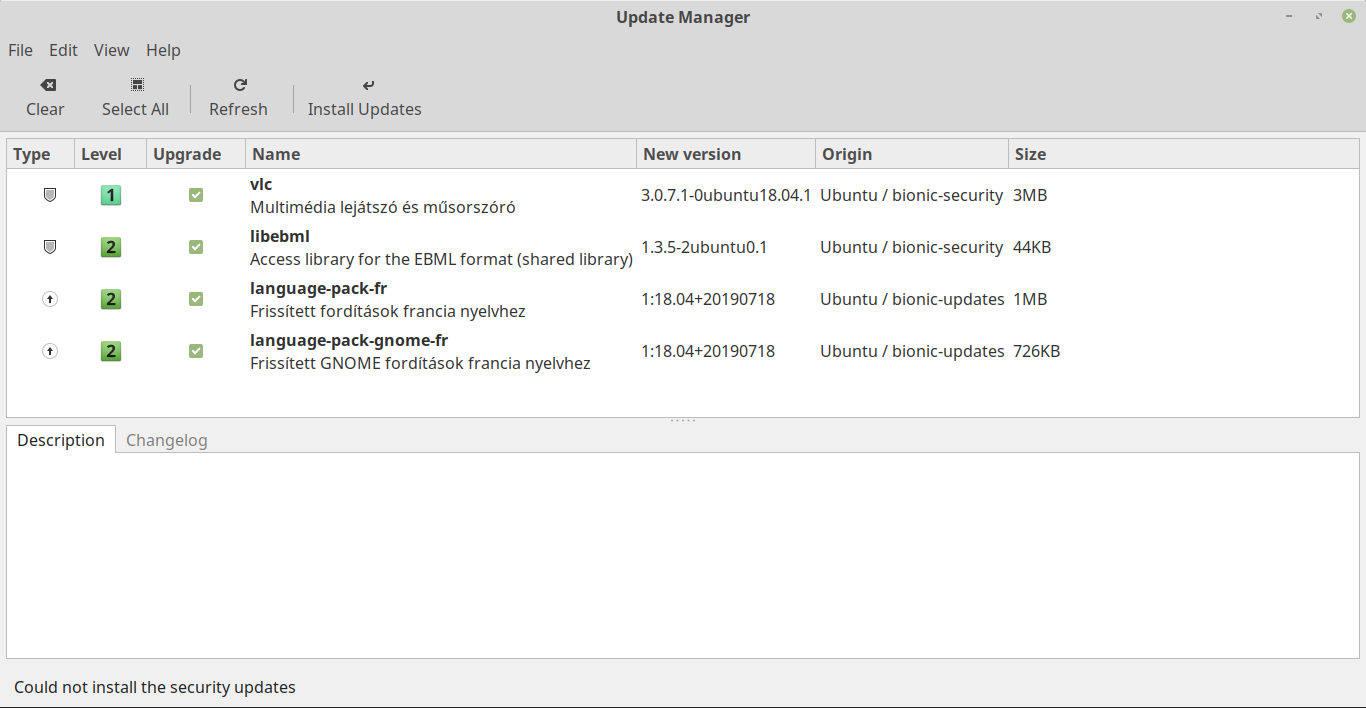Click the level 2 badge for libebml
1366x708 pixels.
coord(110,247)
